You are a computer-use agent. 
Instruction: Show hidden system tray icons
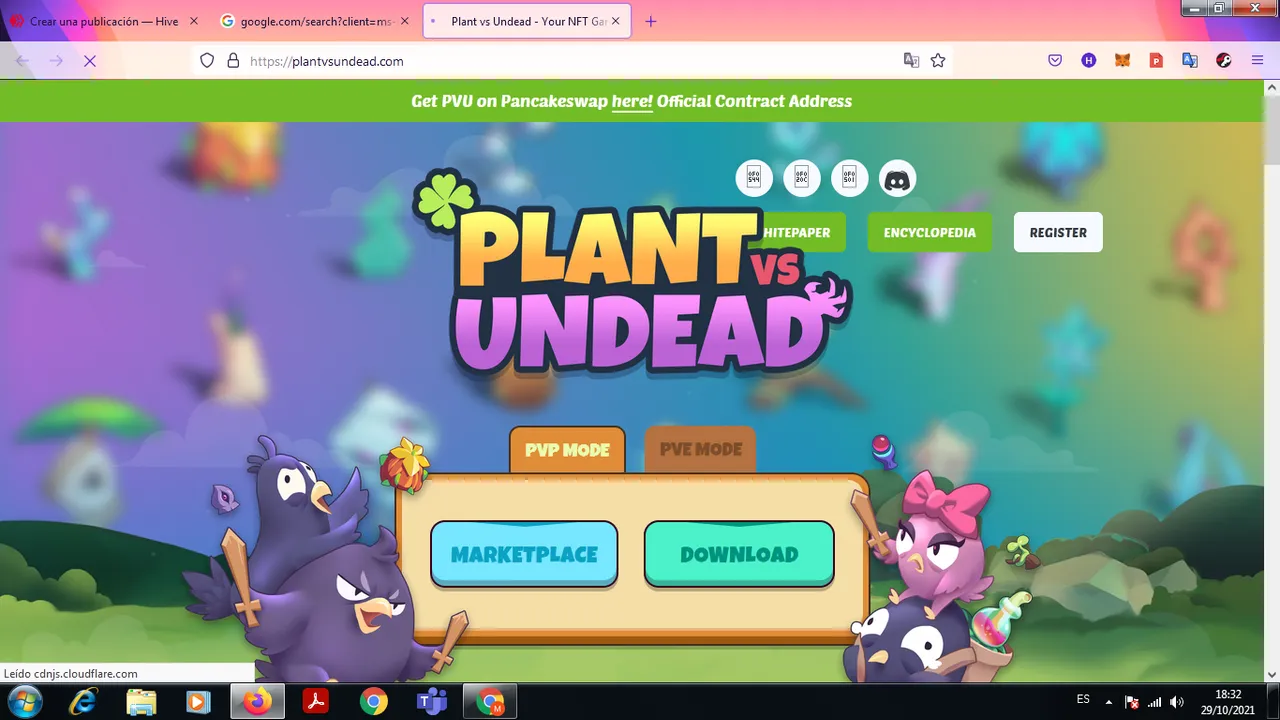[x=1108, y=702]
